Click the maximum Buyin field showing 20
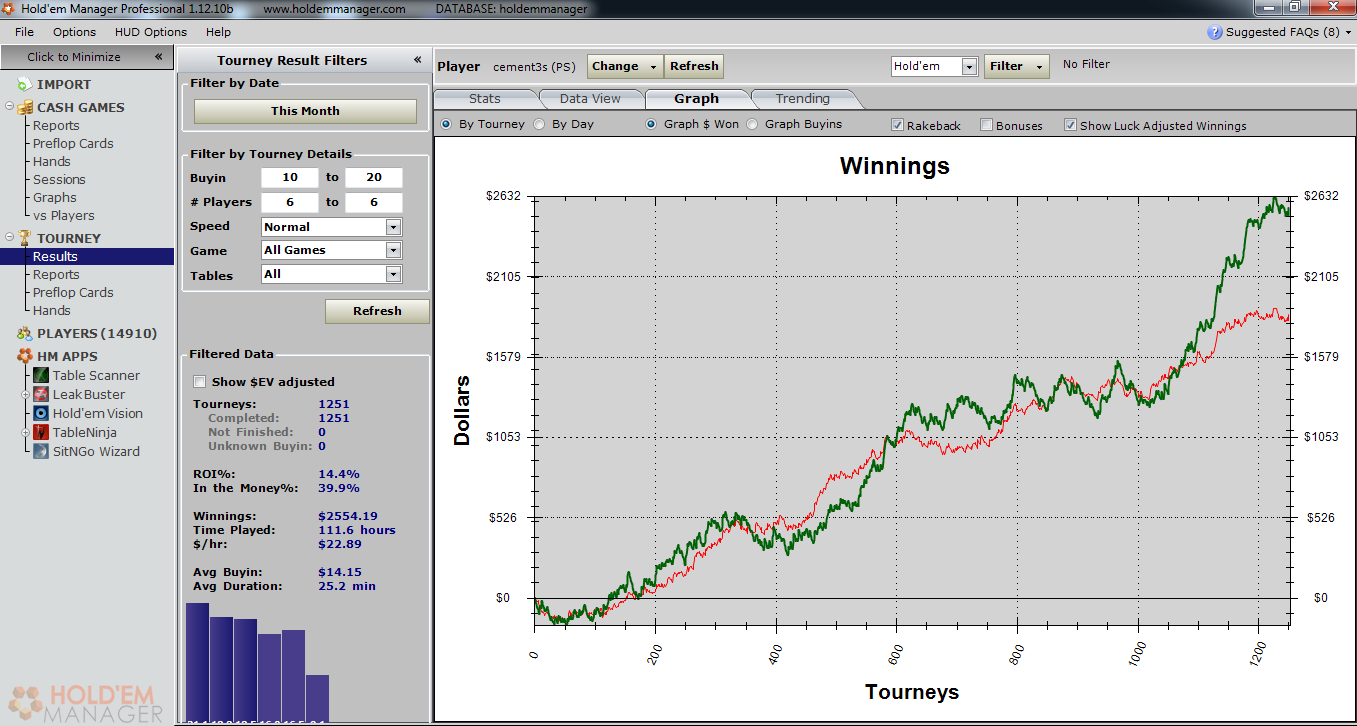 [x=374, y=178]
